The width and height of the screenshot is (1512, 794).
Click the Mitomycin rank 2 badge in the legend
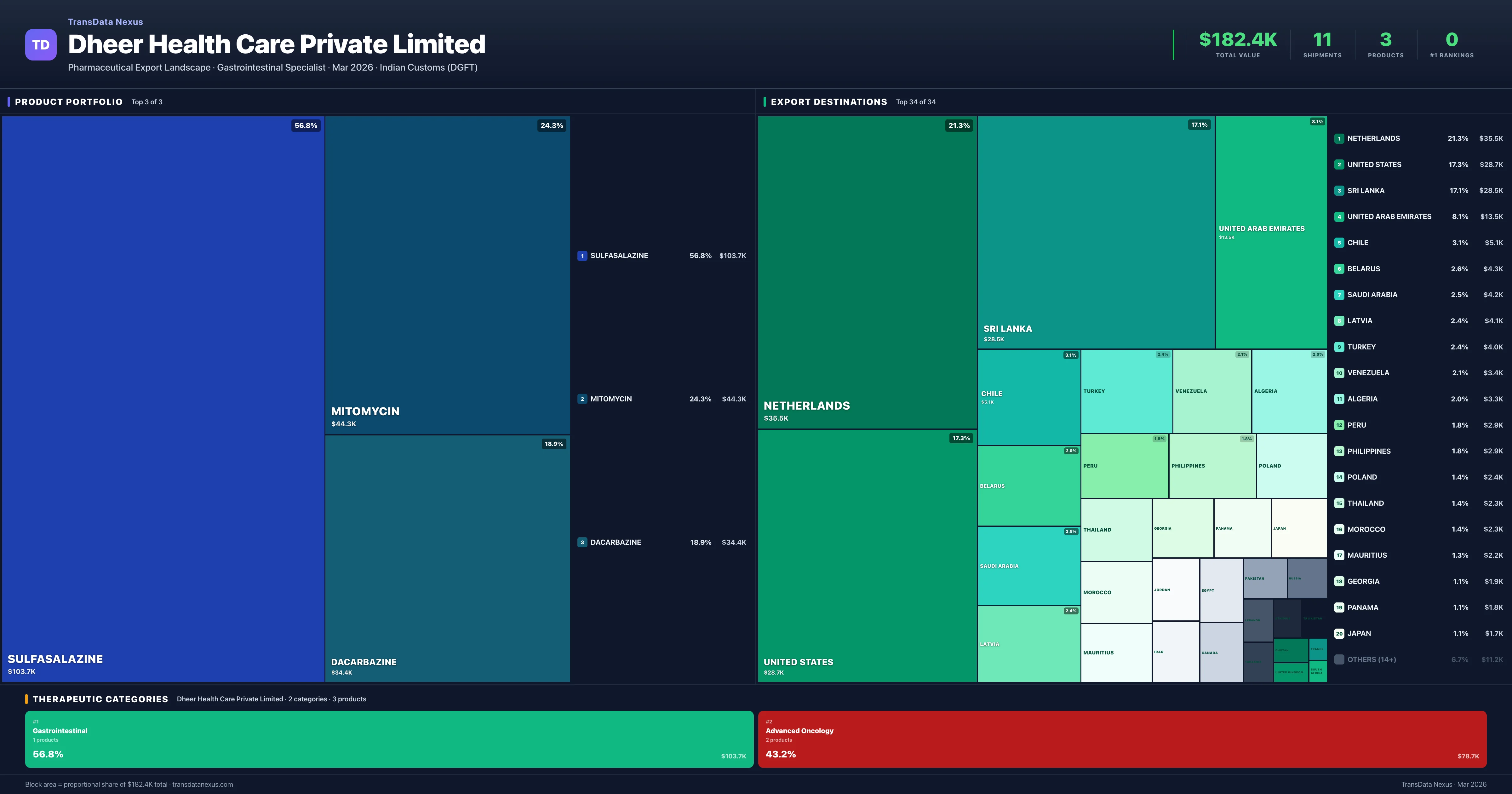tap(582, 399)
